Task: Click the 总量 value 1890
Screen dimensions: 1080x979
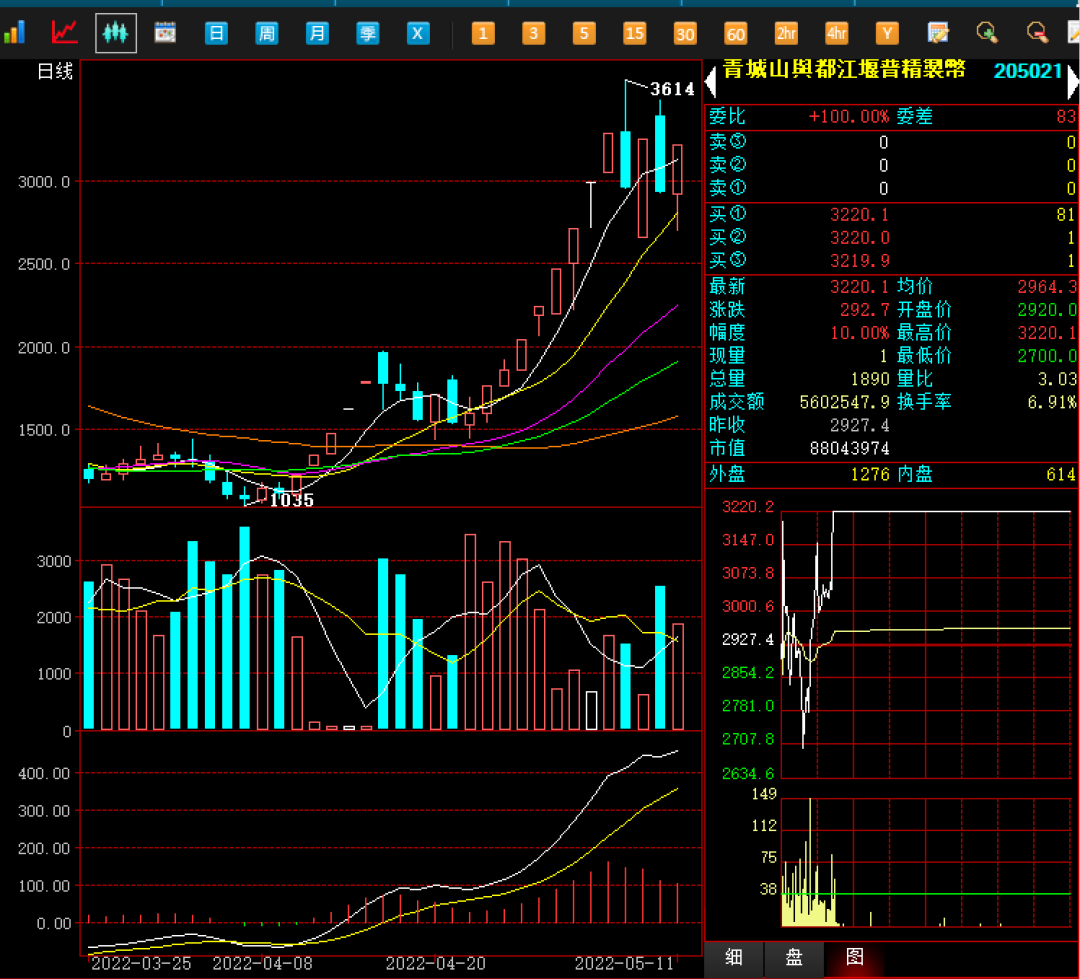Action: coord(870,380)
